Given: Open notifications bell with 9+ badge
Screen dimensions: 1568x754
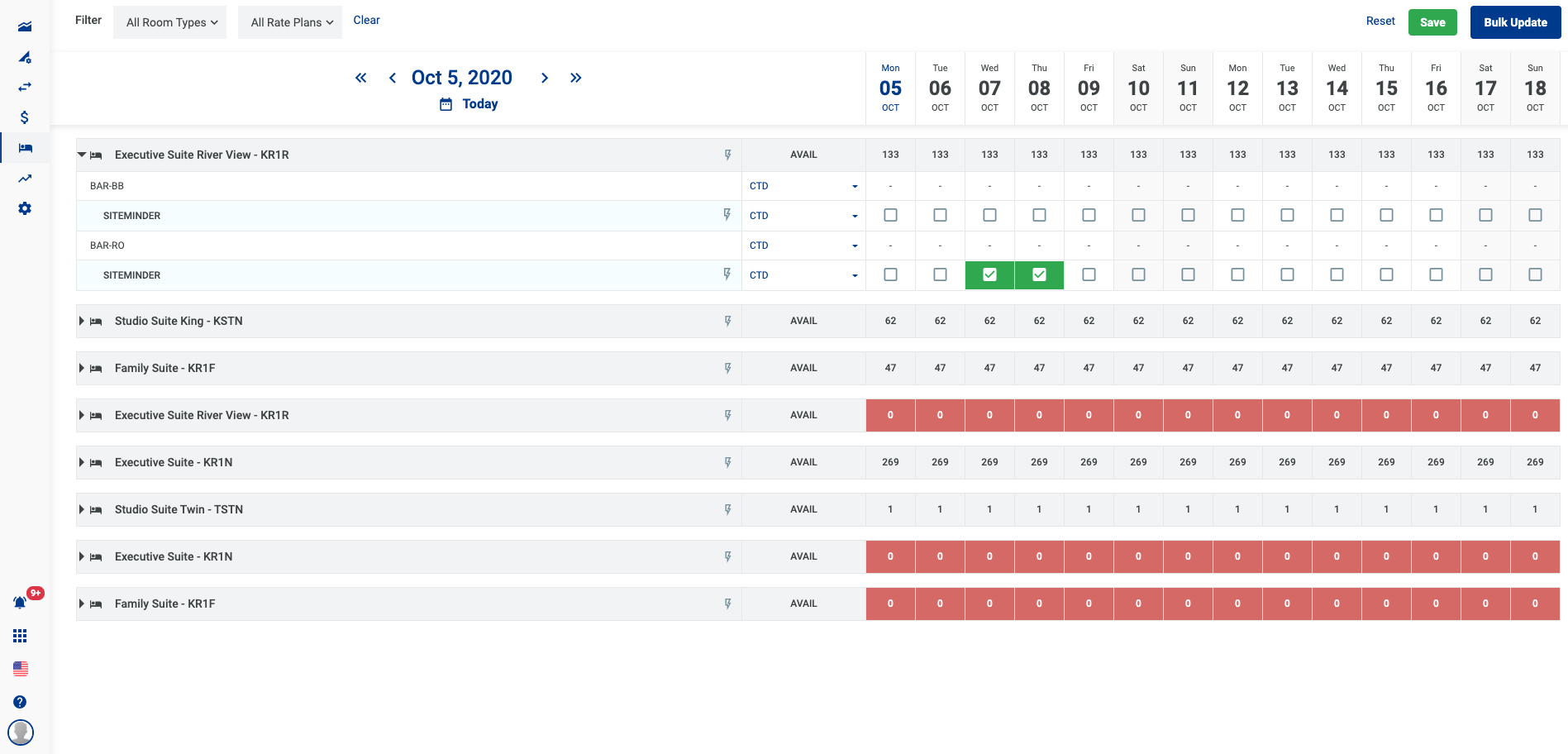Looking at the screenshot, I should (x=20, y=603).
